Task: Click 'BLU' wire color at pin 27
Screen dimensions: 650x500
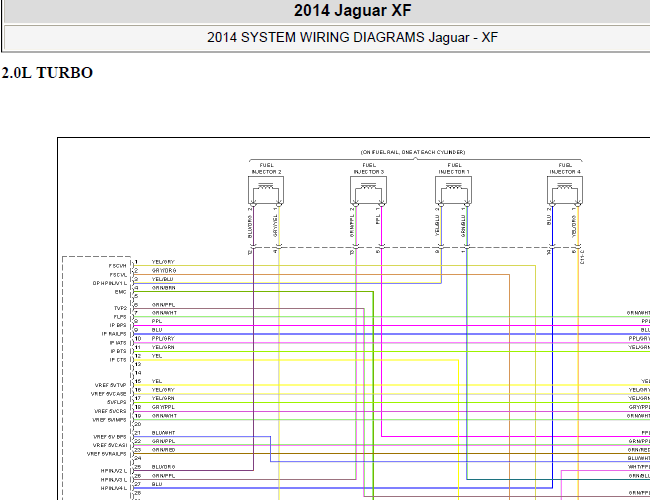Action: (x=157, y=484)
